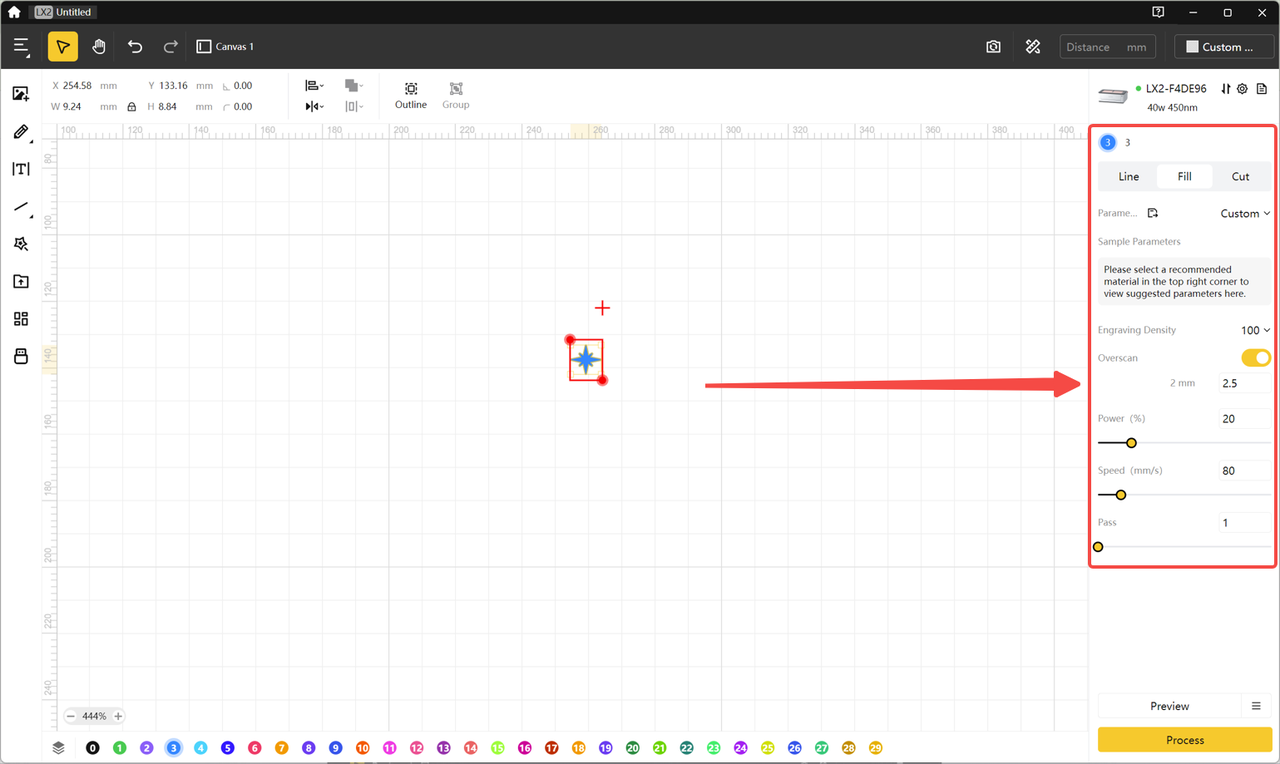Switch to the hand pan tool

pos(99,47)
